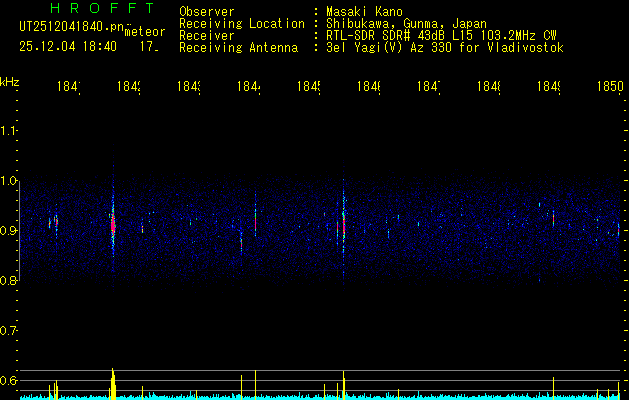This screenshot has height=400, width=629.
Task: Click the Receiving Antenna label
Action: [239, 48]
